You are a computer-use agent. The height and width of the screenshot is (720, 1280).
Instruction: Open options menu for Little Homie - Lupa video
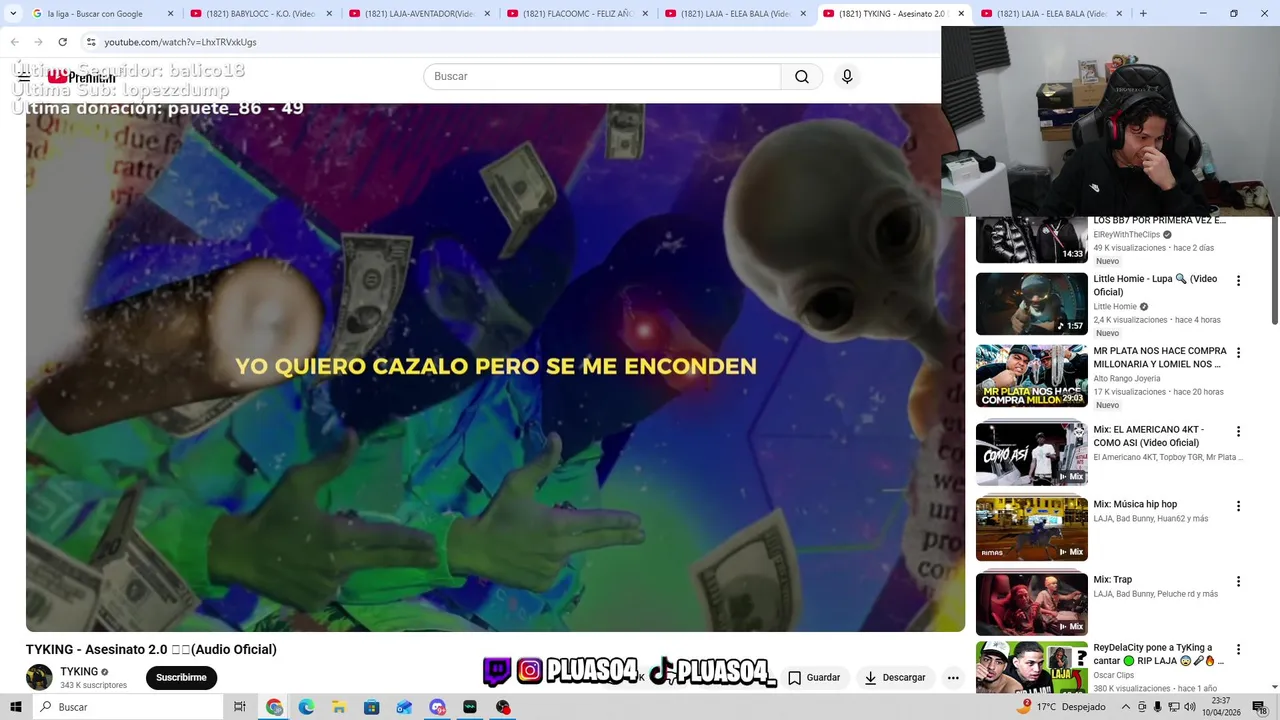(1238, 281)
